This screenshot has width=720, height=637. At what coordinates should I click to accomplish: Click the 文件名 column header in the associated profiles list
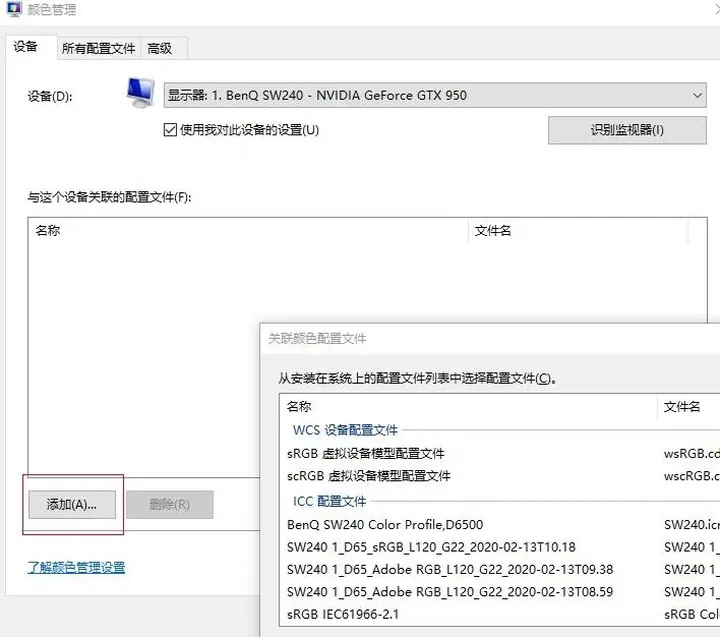tap(579, 231)
